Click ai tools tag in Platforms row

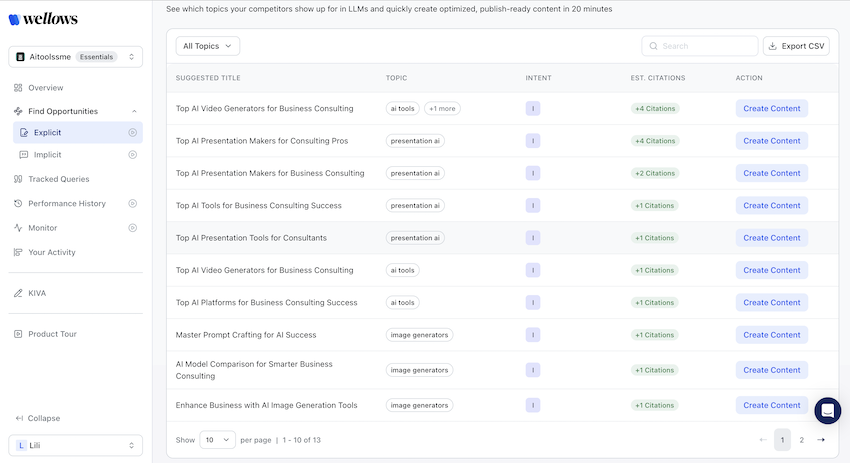(402, 303)
